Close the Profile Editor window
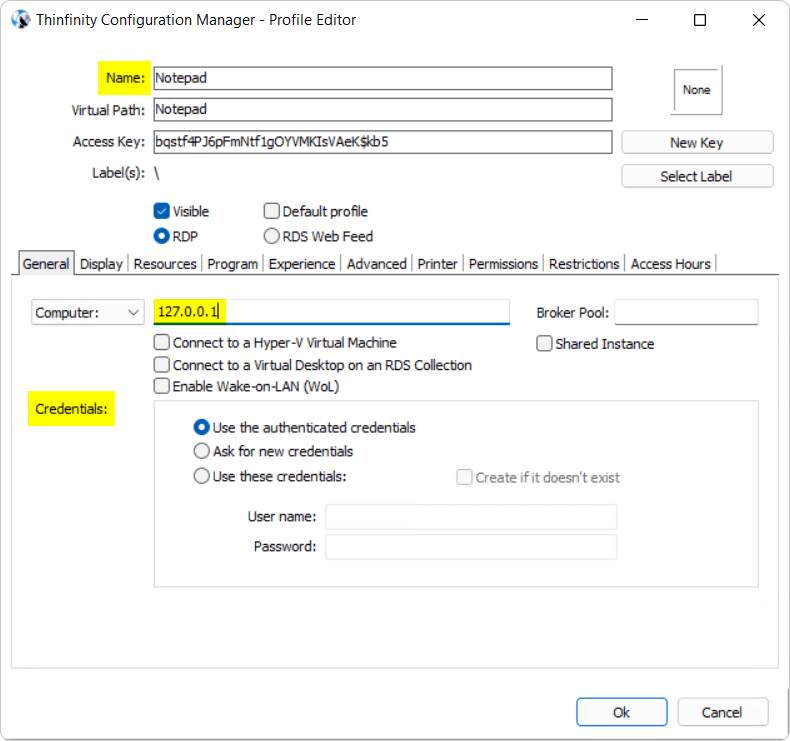 click(x=759, y=20)
